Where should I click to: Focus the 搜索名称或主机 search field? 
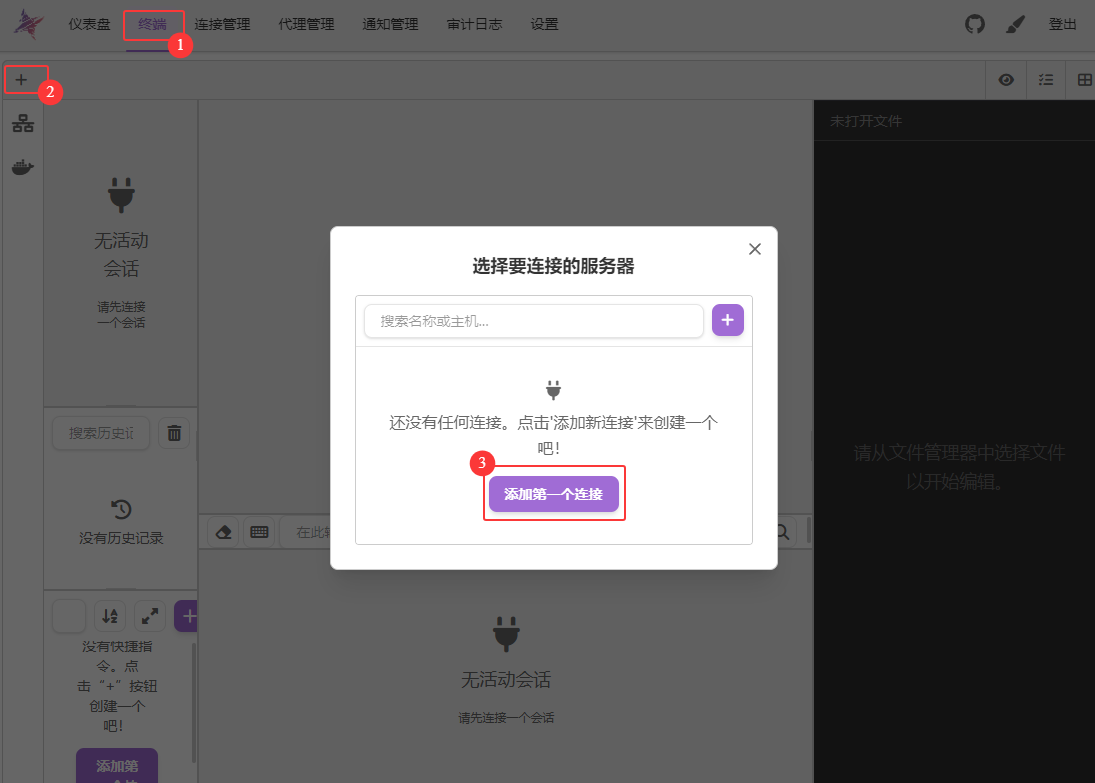(x=534, y=321)
